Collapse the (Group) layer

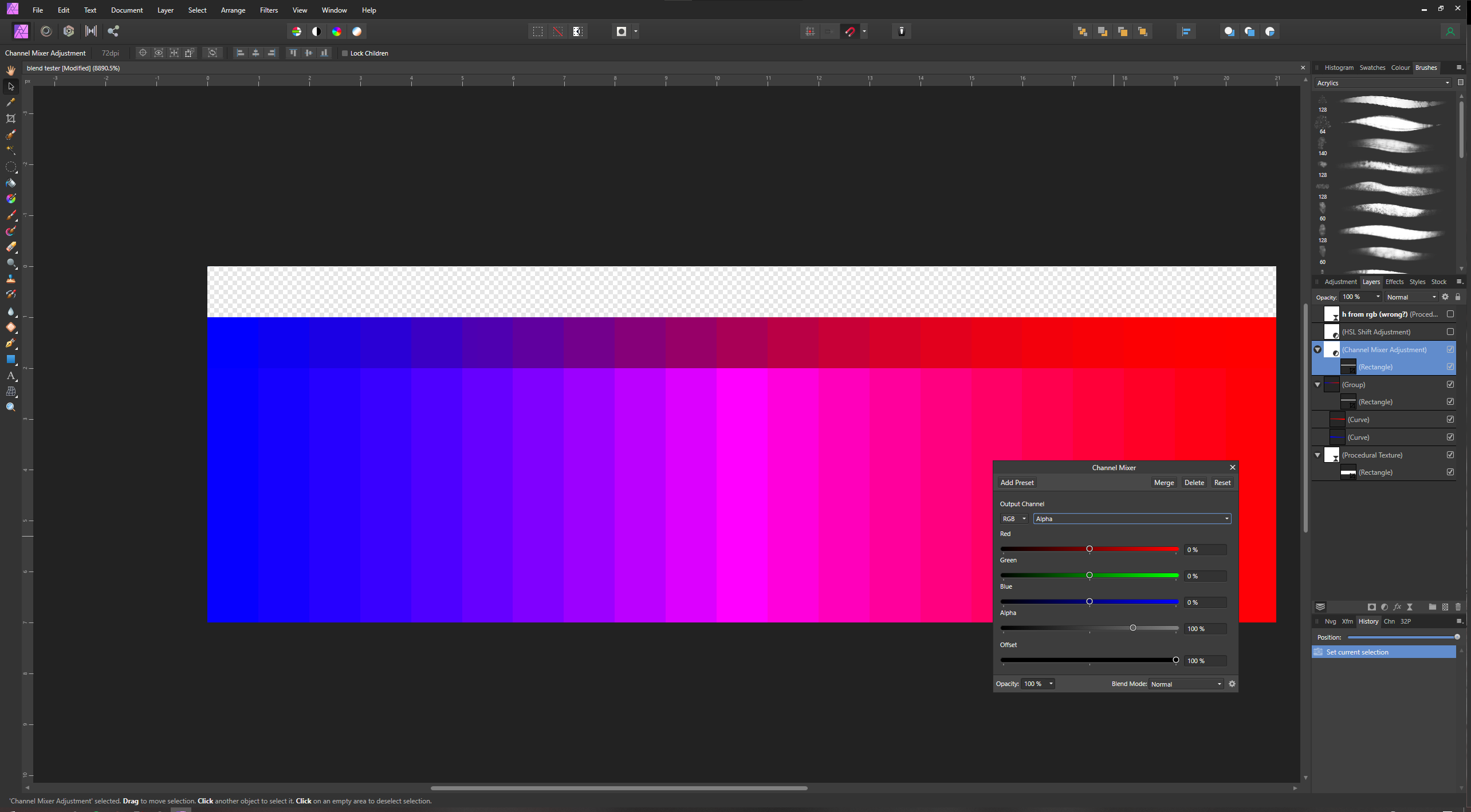[1317, 384]
